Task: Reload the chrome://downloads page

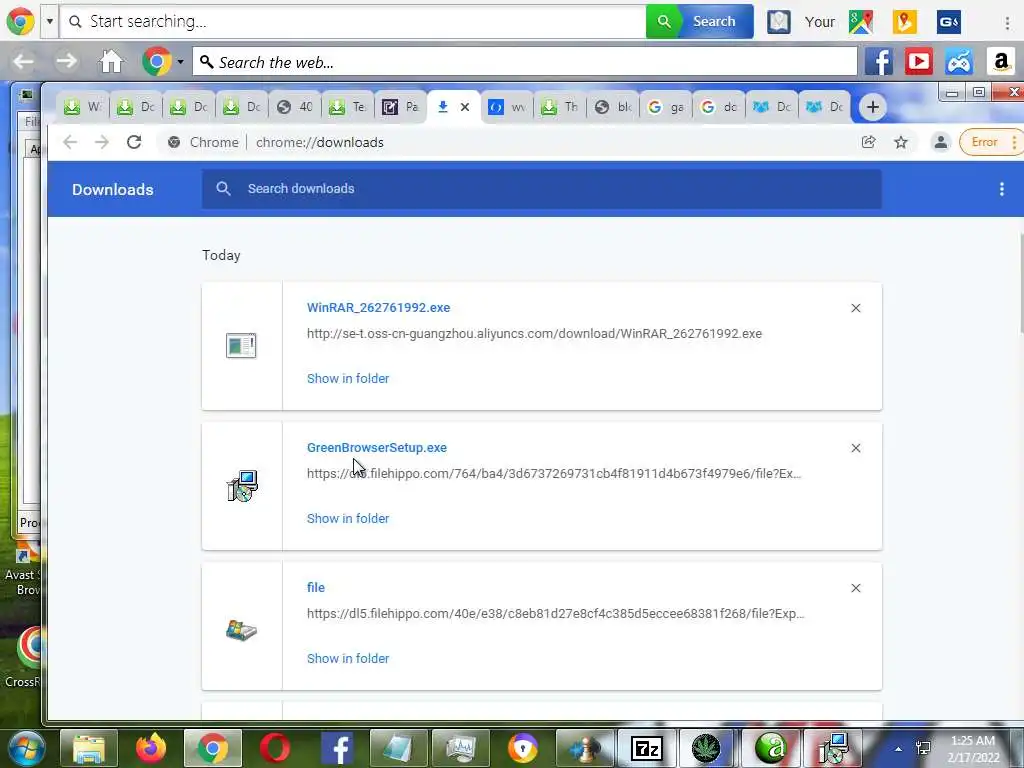Action: [134, 142]
